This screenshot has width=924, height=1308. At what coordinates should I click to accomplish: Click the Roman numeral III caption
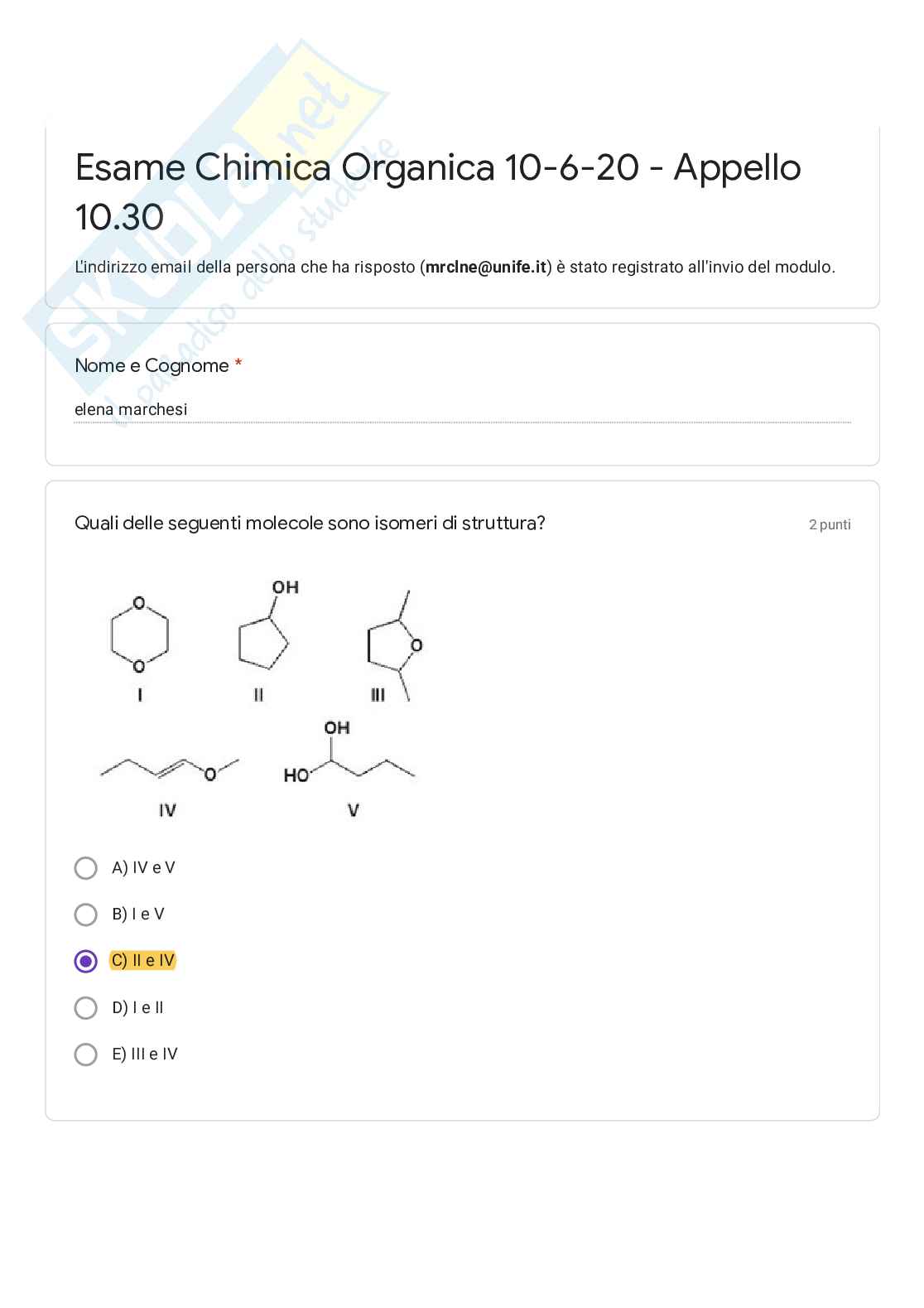coord(378,695)
